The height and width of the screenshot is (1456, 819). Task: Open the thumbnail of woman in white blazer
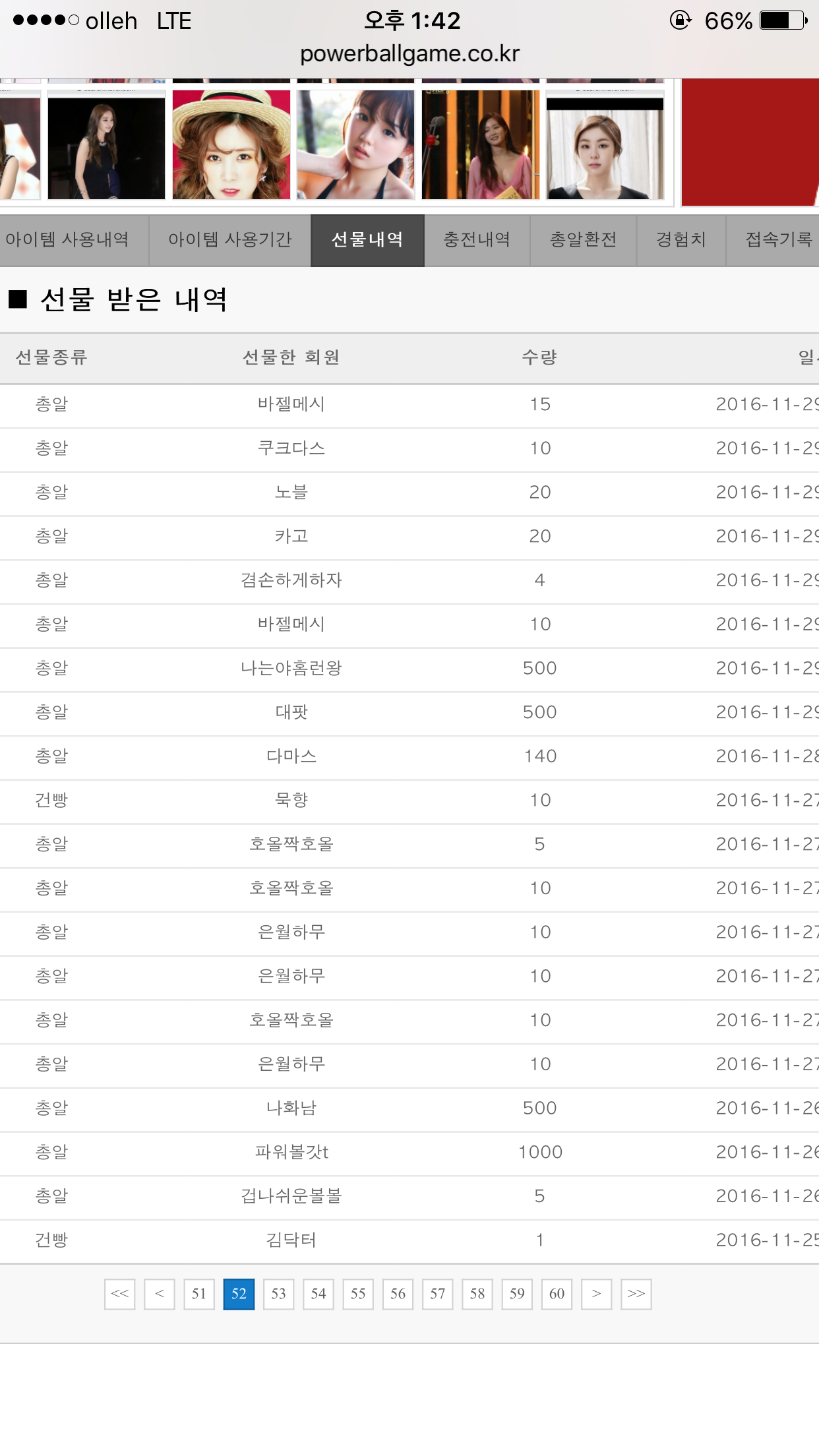(605, 144)
